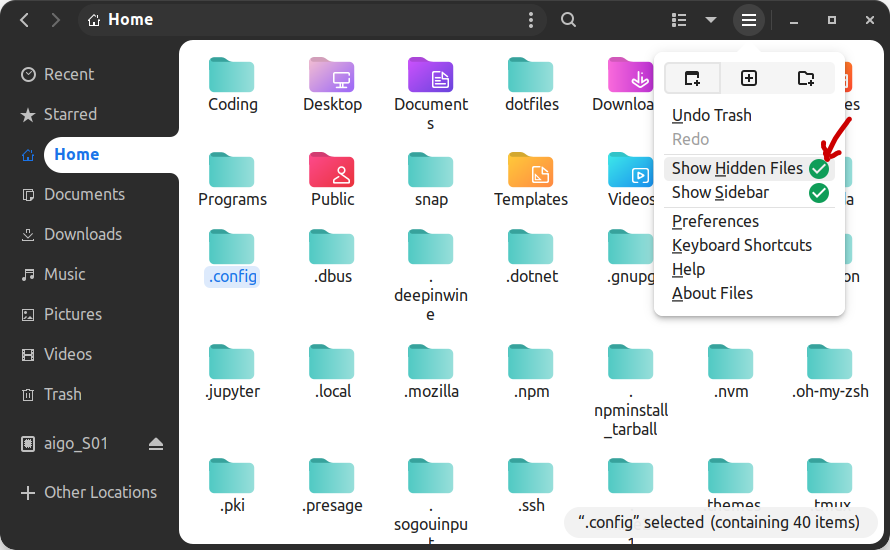Screen dimensions: 890x550
Task: Select the Desktop folder icon
Action: (331, 74)
